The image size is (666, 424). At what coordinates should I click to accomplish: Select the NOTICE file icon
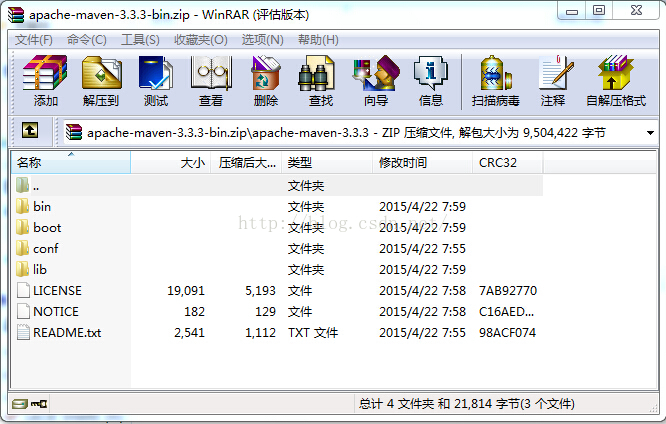[23, 311]
